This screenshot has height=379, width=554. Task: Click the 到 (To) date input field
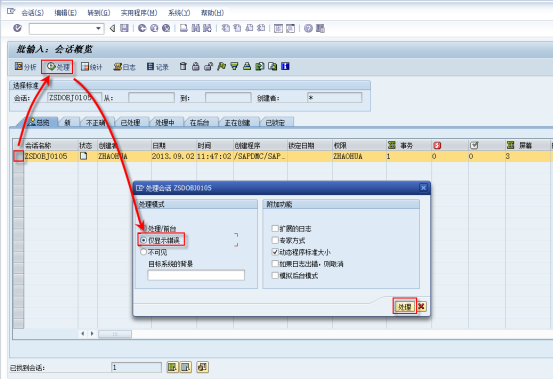point(228,97)
